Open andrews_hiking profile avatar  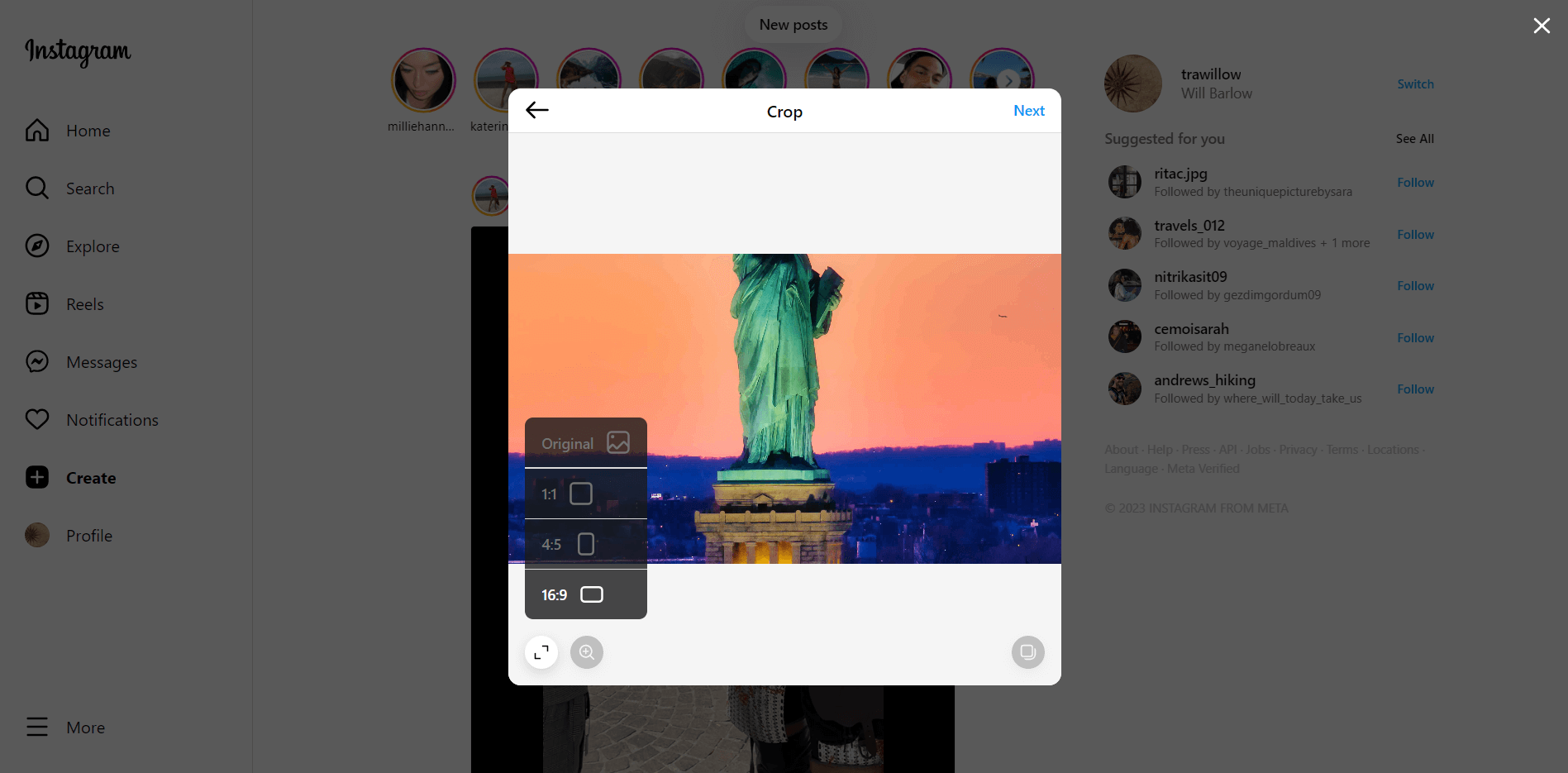1125,389
